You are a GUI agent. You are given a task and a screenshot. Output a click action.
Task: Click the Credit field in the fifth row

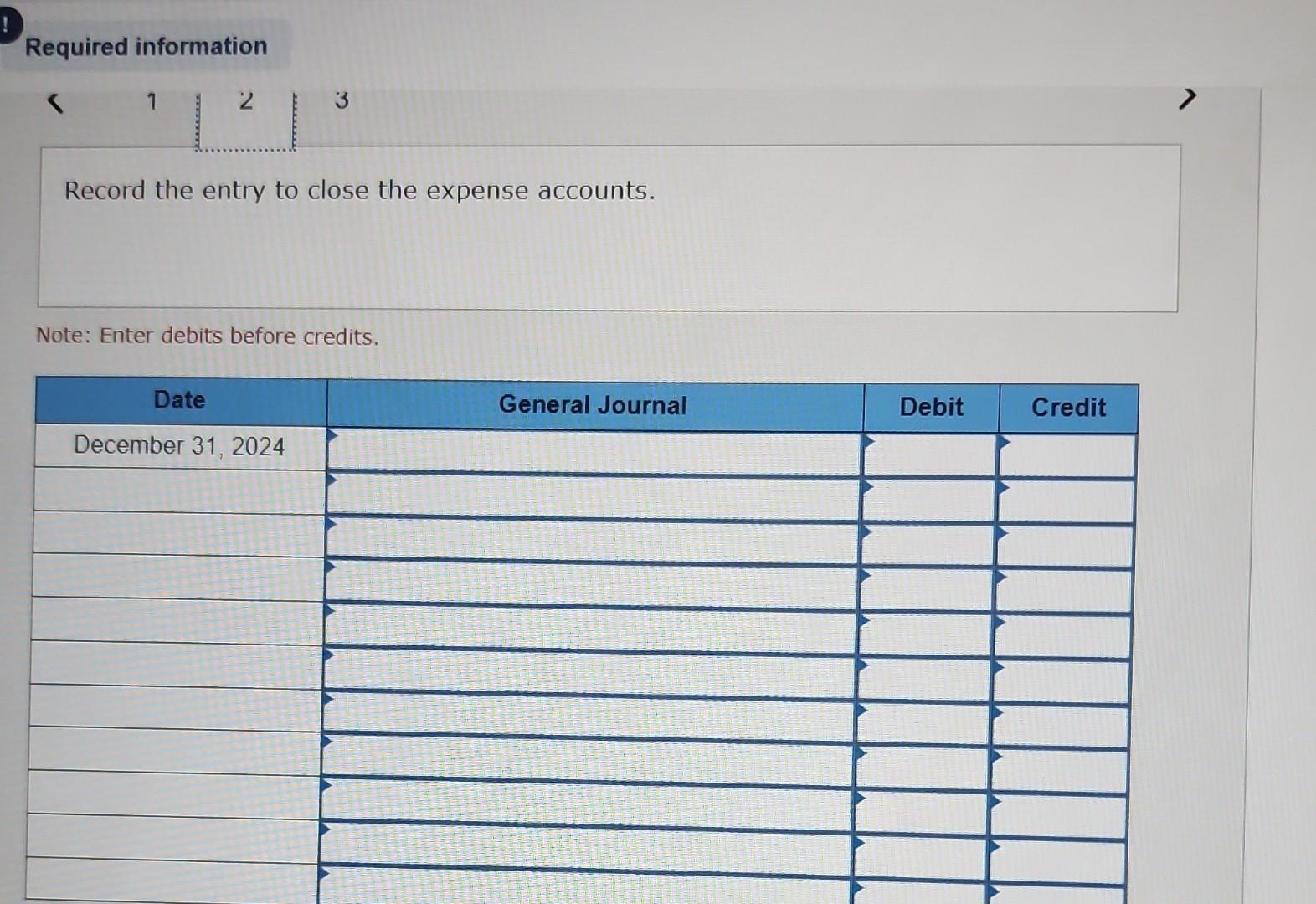[x=1063, y=637]
